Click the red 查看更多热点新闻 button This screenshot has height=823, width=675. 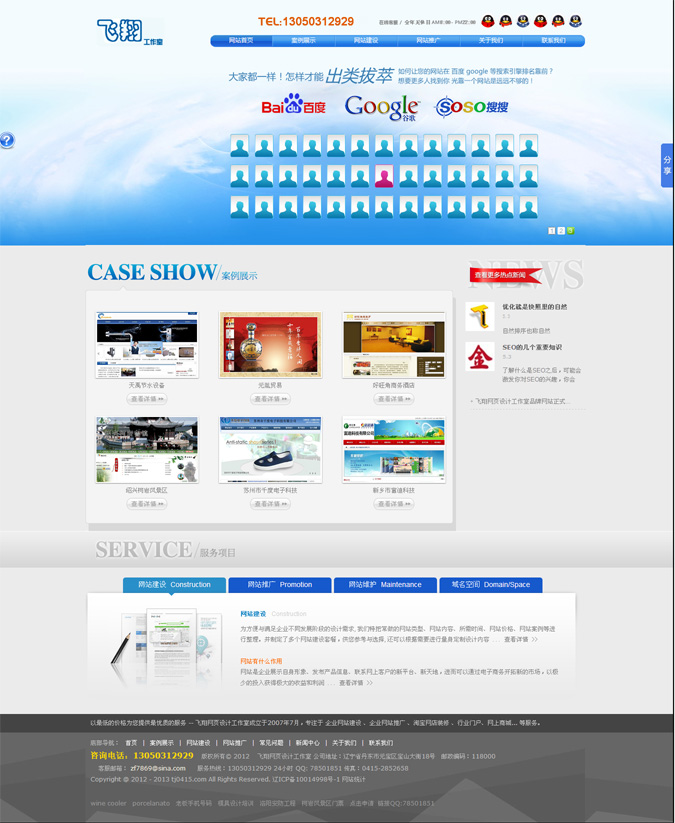tap(505, 275)
